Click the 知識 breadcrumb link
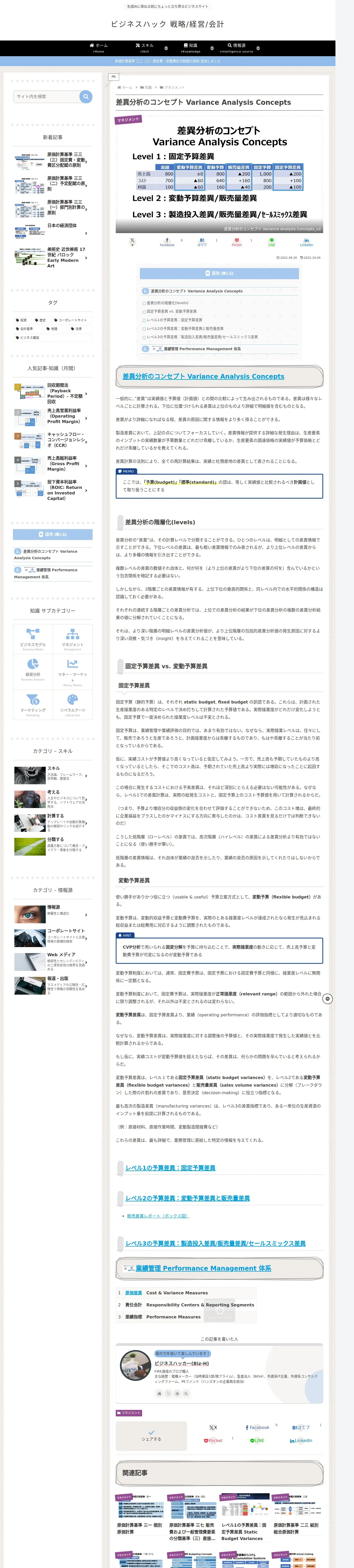 coord(147,88)
